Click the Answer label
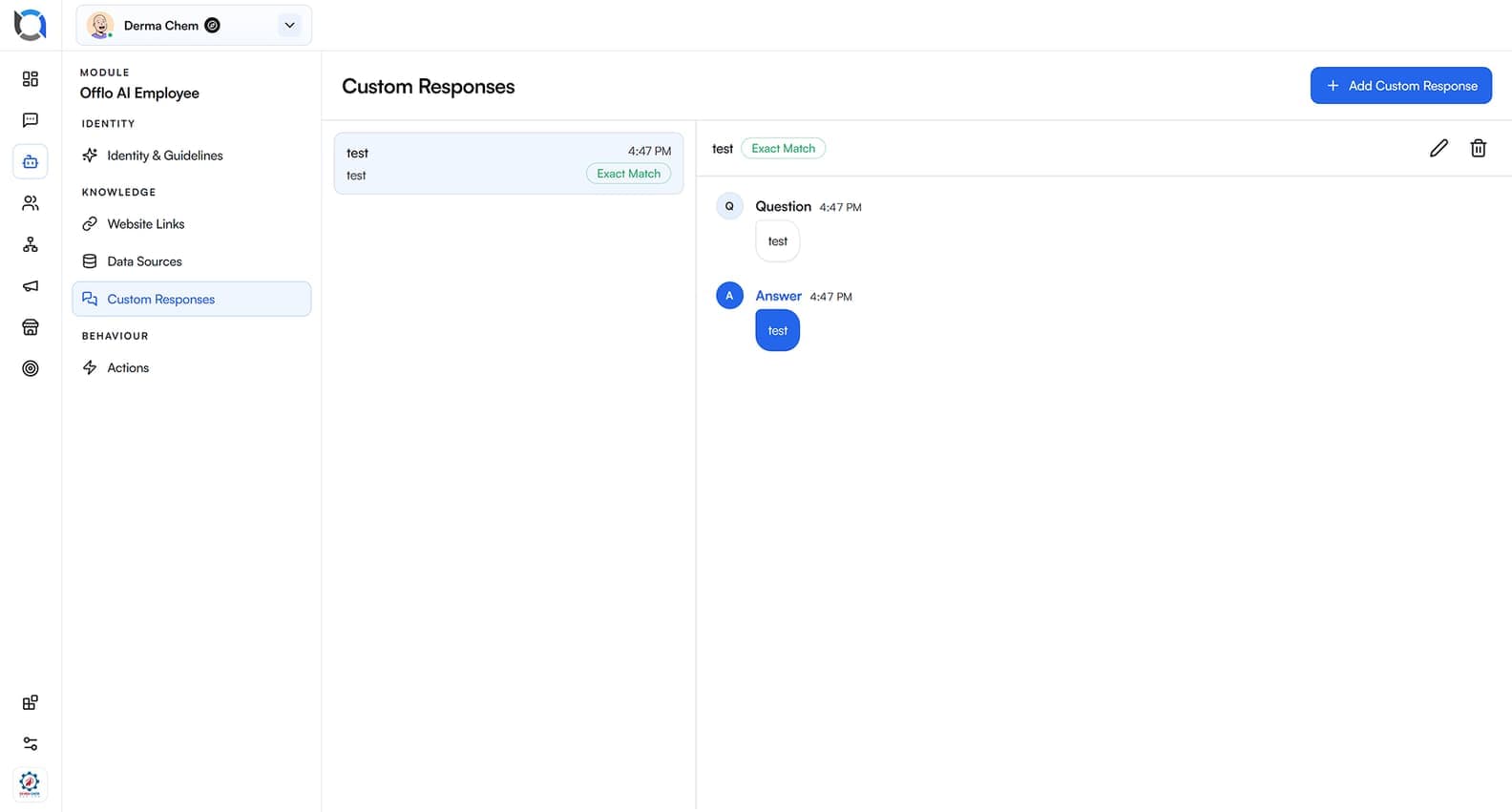Image resolution: width=1512 pixels, height=812 pixels. (x=778, y=296)
